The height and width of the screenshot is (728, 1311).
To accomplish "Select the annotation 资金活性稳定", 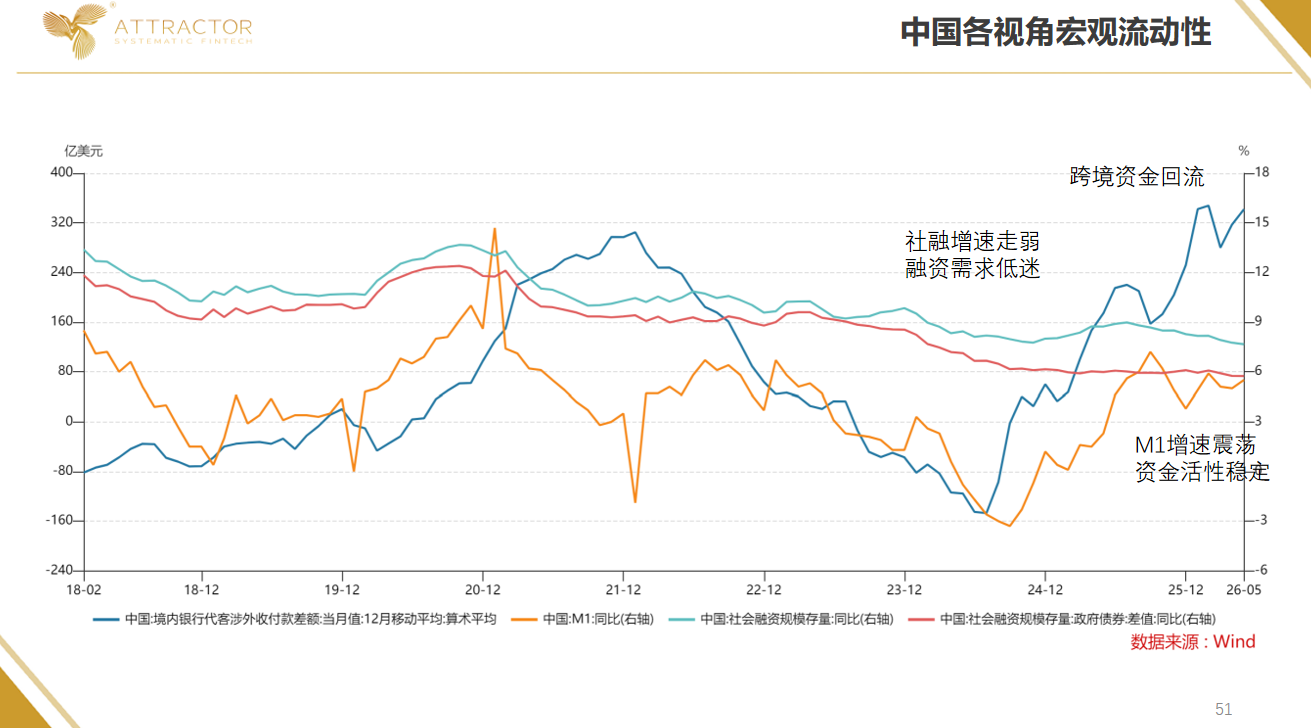I will click(1202, 472).
